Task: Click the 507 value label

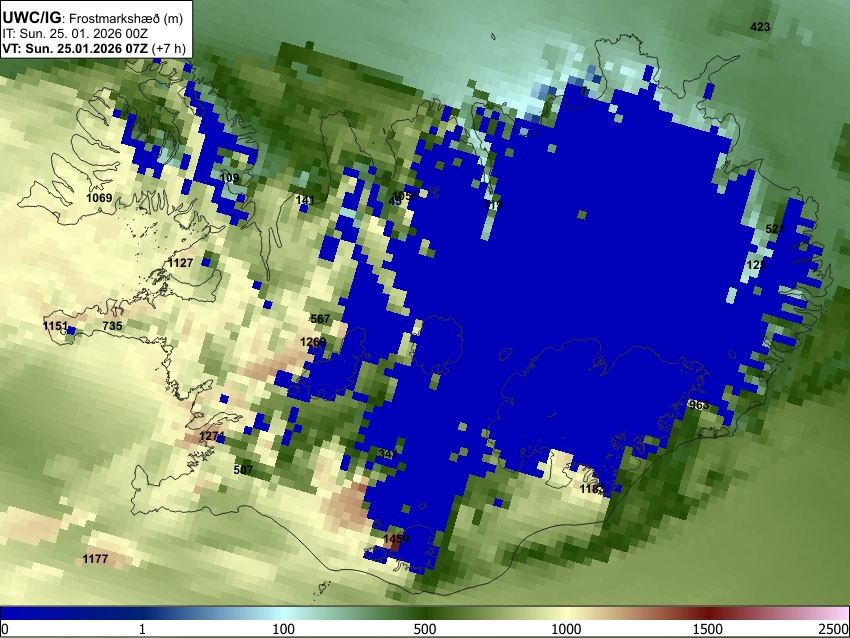Action: [x=243, y=469]
